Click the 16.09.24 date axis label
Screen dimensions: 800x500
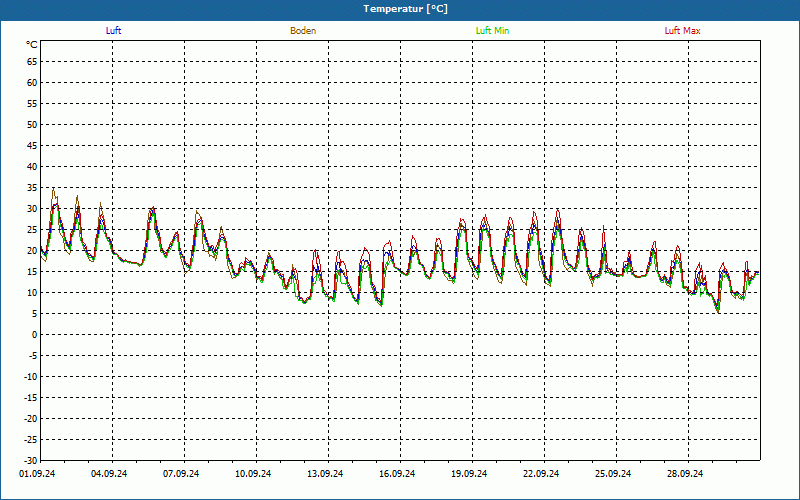pyautogui.click(x=397, y=474)
